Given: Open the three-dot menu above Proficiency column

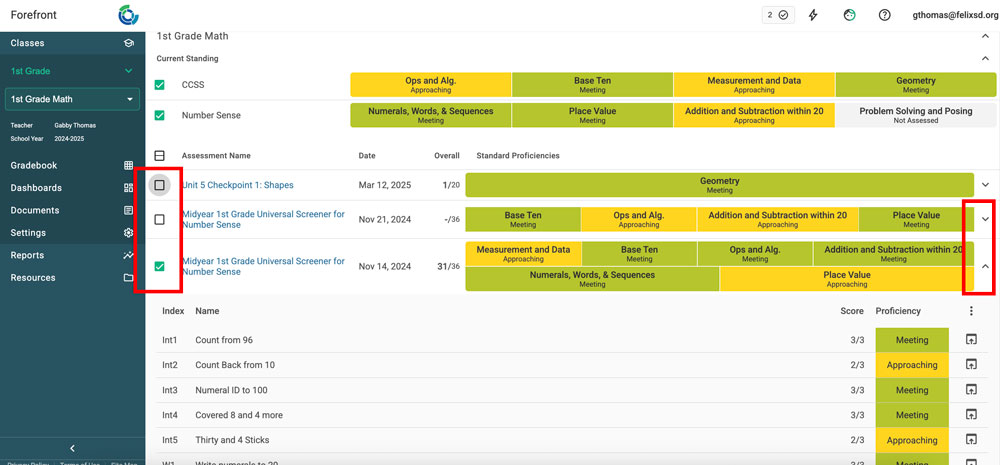Looking at the screenshot, I should click(970, 311).
